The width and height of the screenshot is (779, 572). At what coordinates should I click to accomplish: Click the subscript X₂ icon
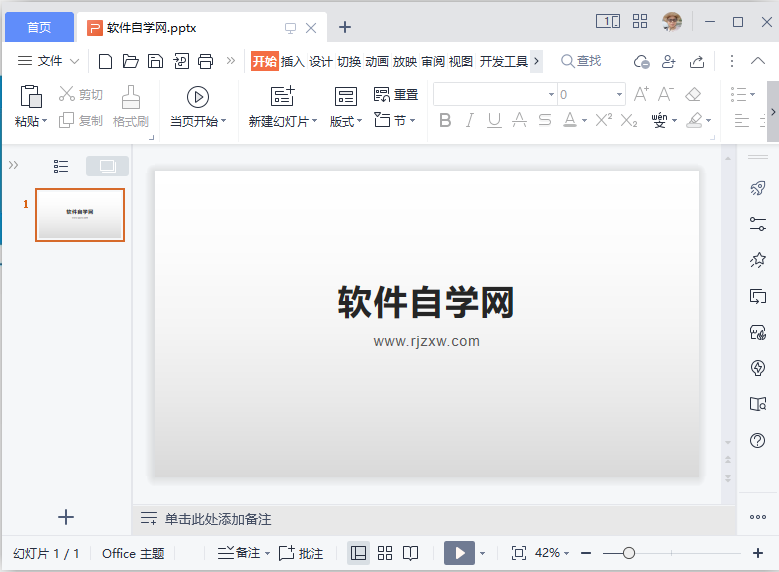click(629, 120)
